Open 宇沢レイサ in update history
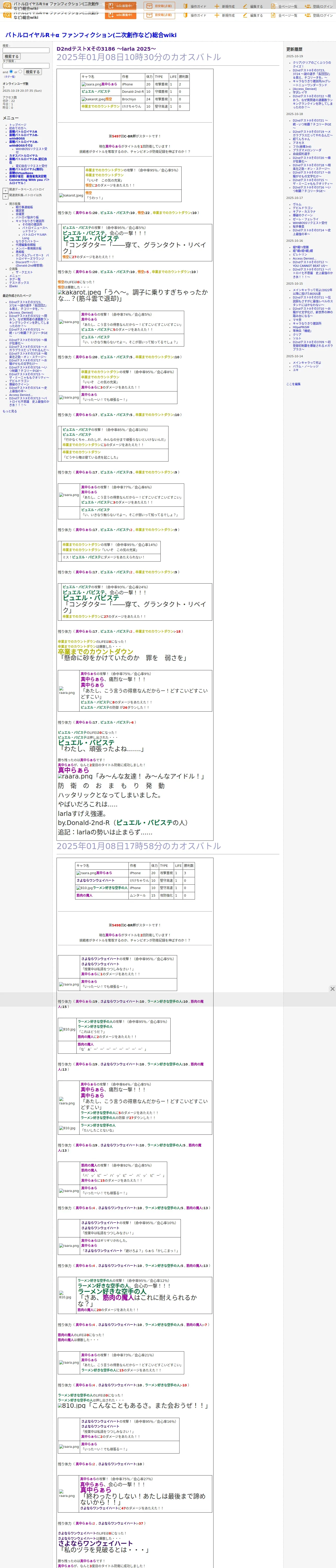The height and width of the screenshot is (1568, 336). (300, 93)
